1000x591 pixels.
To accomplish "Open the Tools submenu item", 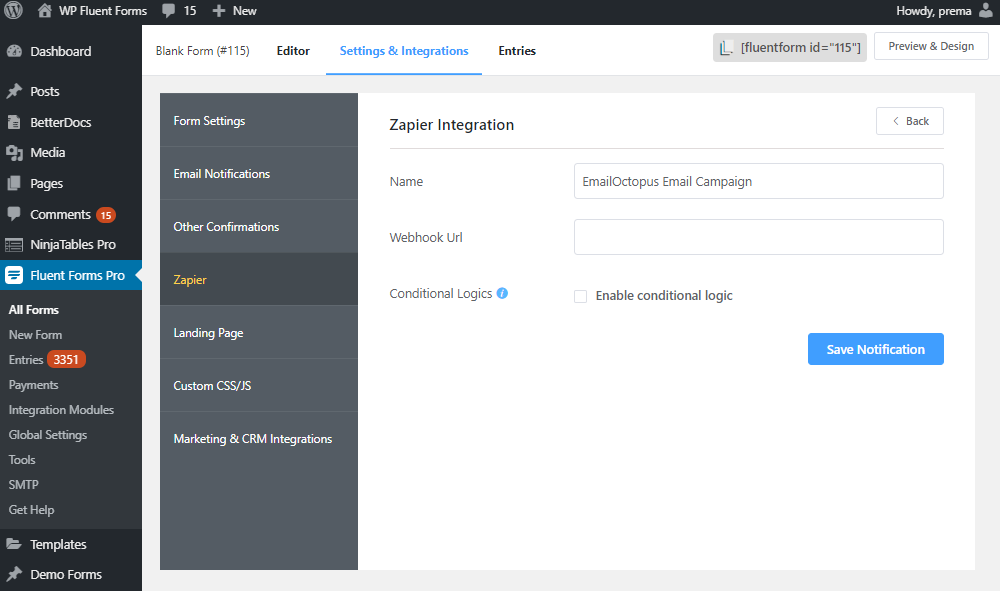I will click(x=22, y=459).
